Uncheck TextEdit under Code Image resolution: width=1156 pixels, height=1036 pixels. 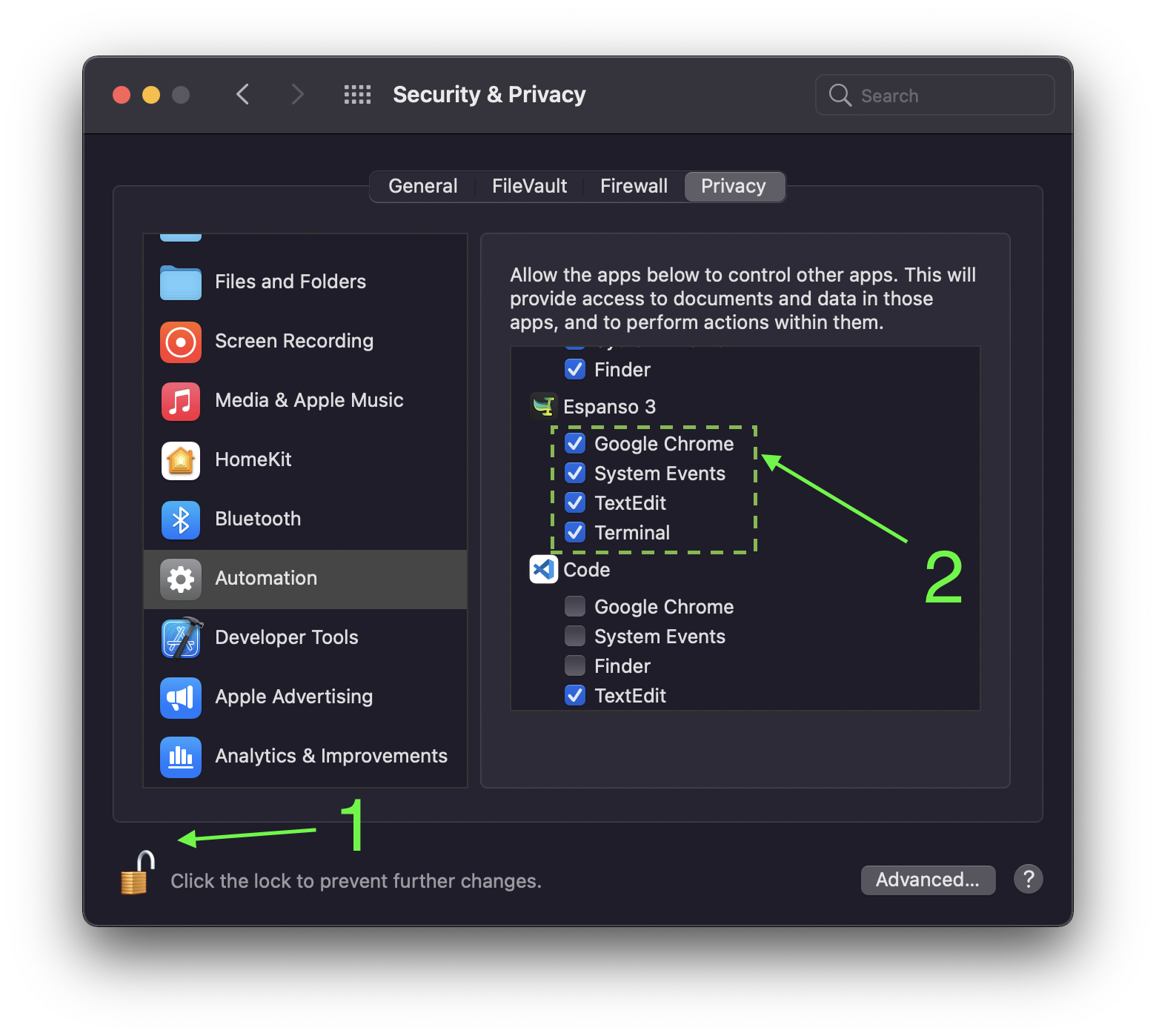[x=575, y=696]
